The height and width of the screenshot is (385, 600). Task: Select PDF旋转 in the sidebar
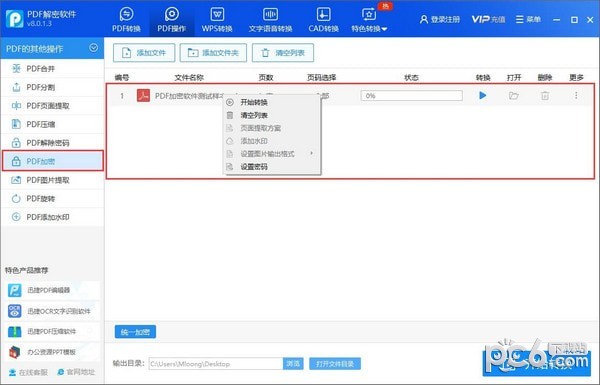coord(52,199)
